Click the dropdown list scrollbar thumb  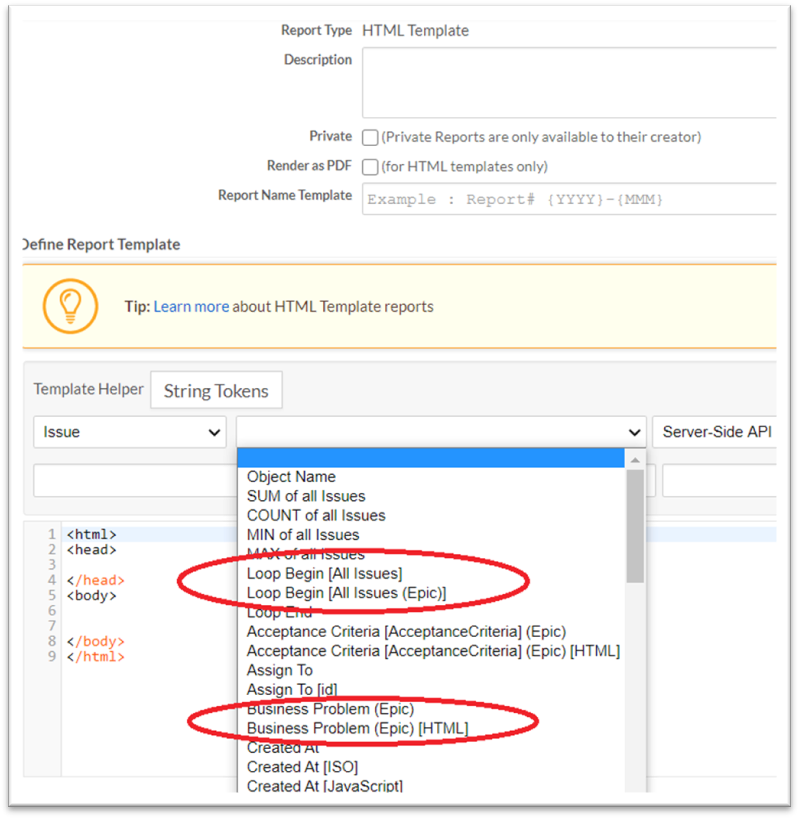click(635, 525)
